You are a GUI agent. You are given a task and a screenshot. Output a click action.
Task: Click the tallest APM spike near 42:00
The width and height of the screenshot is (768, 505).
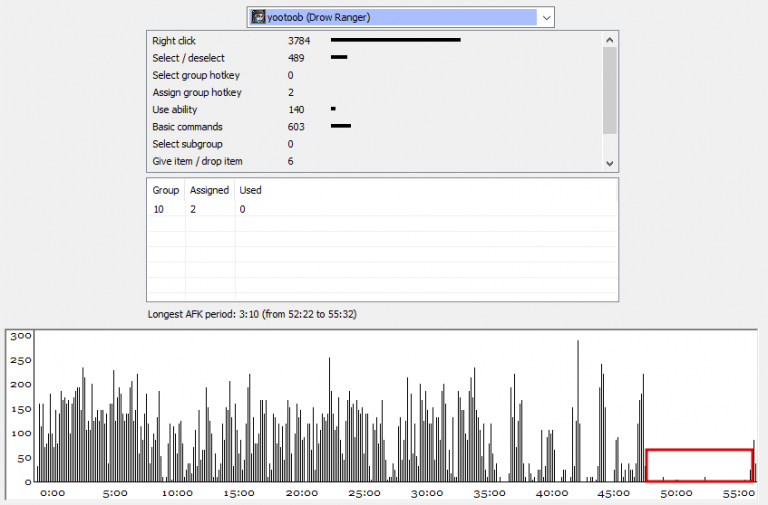pyautogui.click(x=578, y=410)
